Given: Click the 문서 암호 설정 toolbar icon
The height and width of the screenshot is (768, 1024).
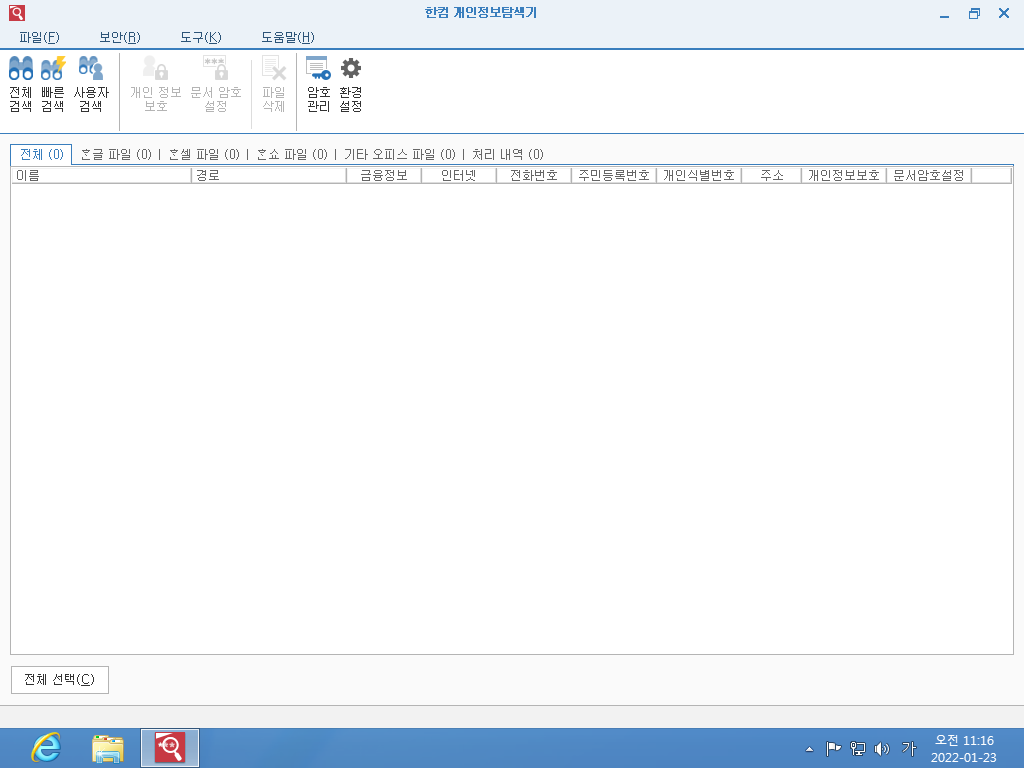Looking at the screenshot, I should [216, 84].
